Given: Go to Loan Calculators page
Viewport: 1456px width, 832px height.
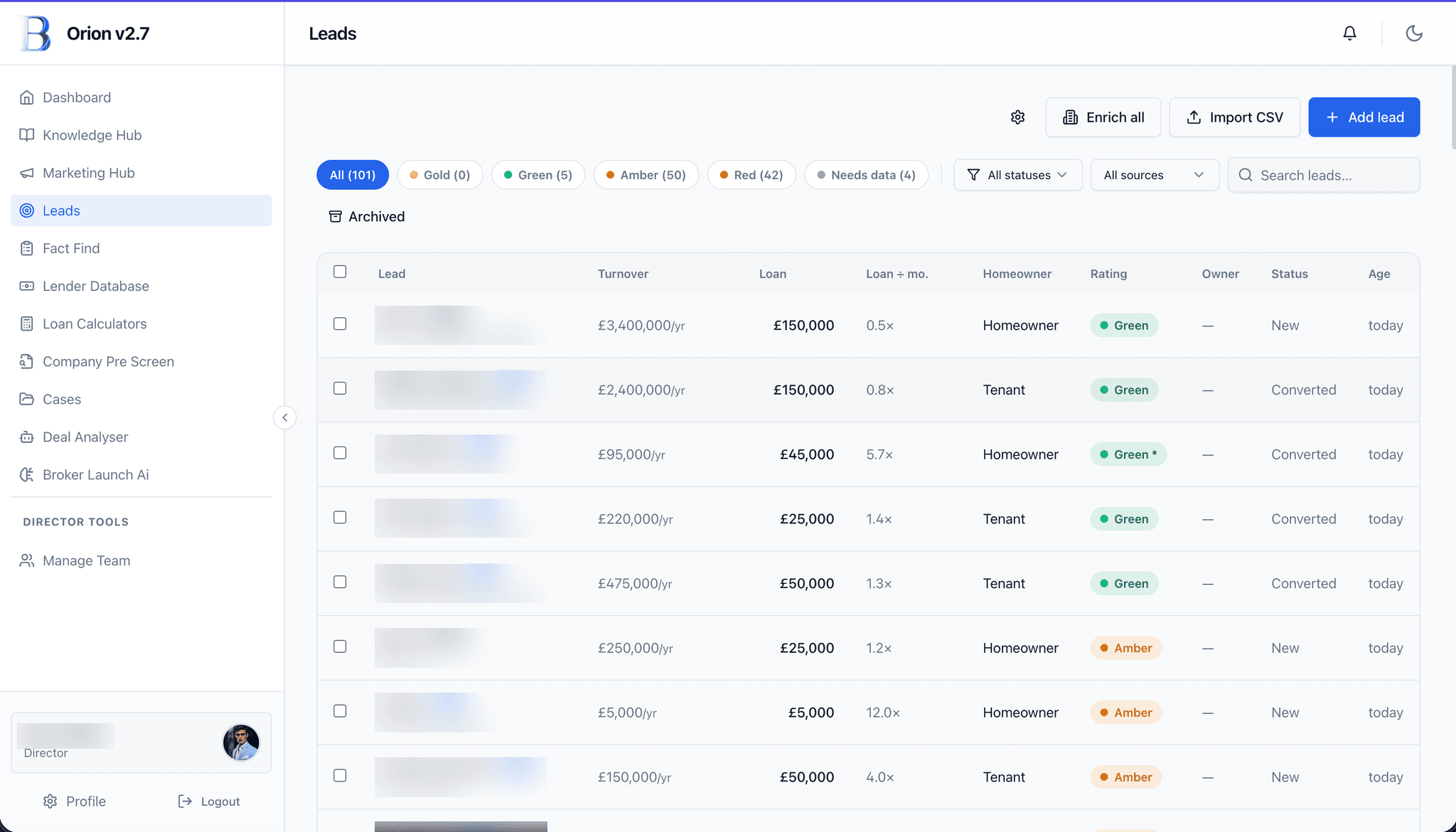Looking at the screenshot, I should coord(141,324).
